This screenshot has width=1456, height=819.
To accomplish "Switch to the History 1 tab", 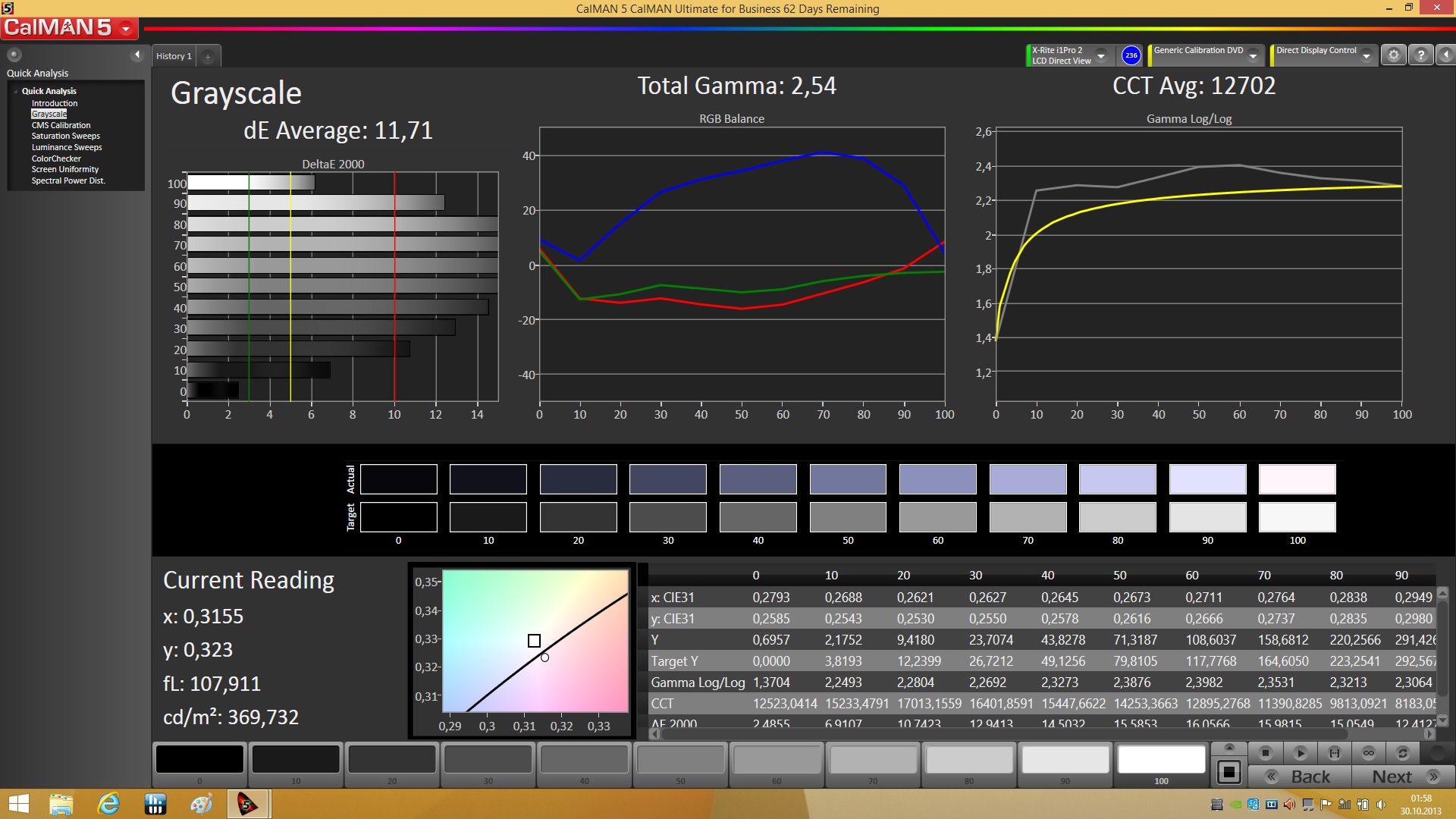I will (174, 56).
